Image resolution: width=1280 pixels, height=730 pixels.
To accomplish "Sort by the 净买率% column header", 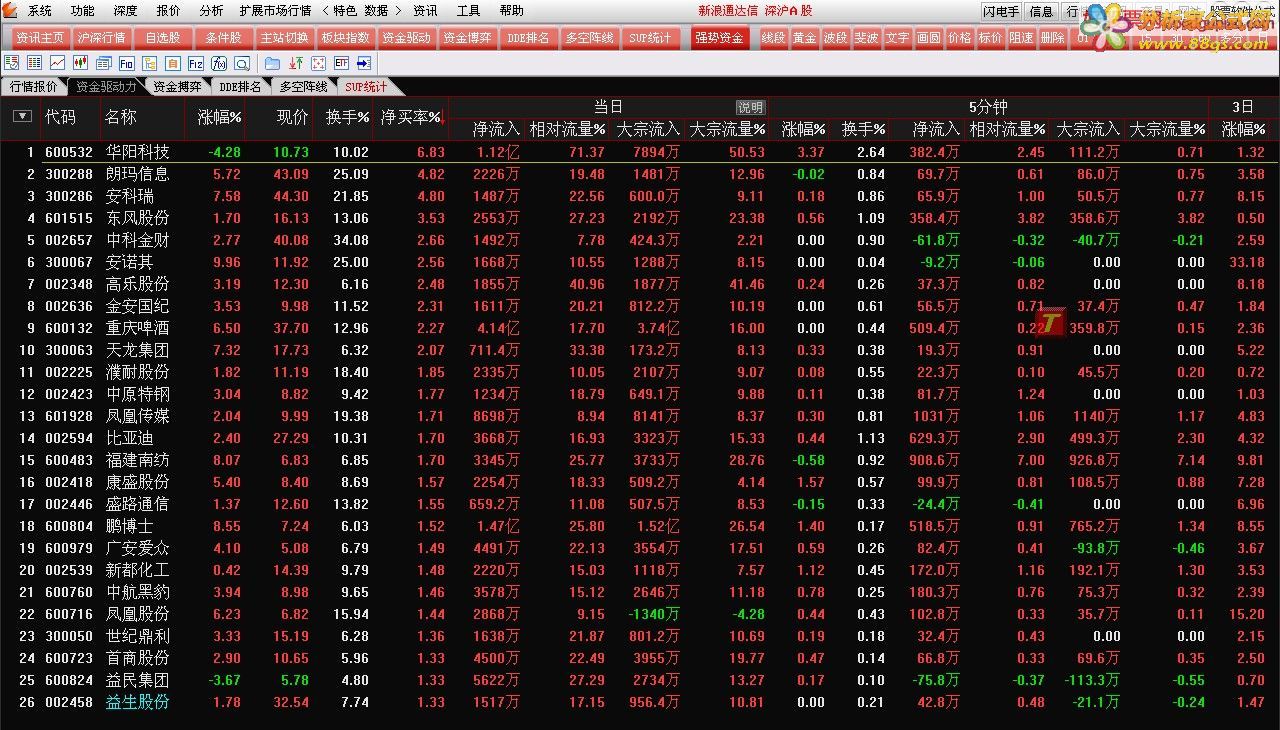I will (411, 117).
